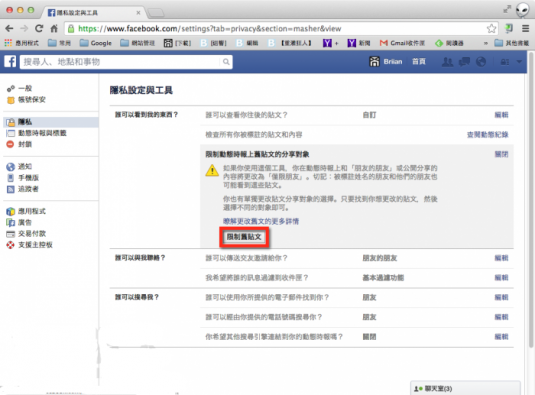Open the Chrome hamburger menu
The image size is (535, 395).
[x=525, y=29]
